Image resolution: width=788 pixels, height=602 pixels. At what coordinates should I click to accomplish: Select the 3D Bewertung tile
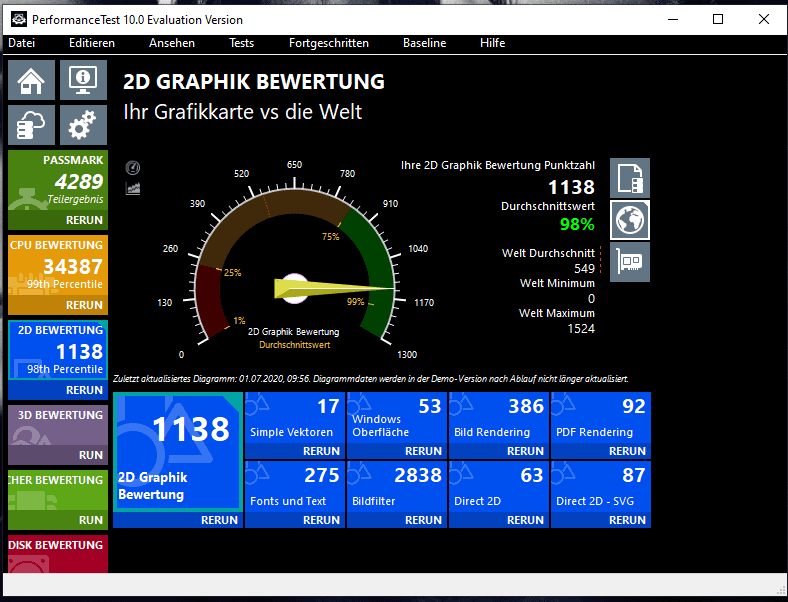58,425
